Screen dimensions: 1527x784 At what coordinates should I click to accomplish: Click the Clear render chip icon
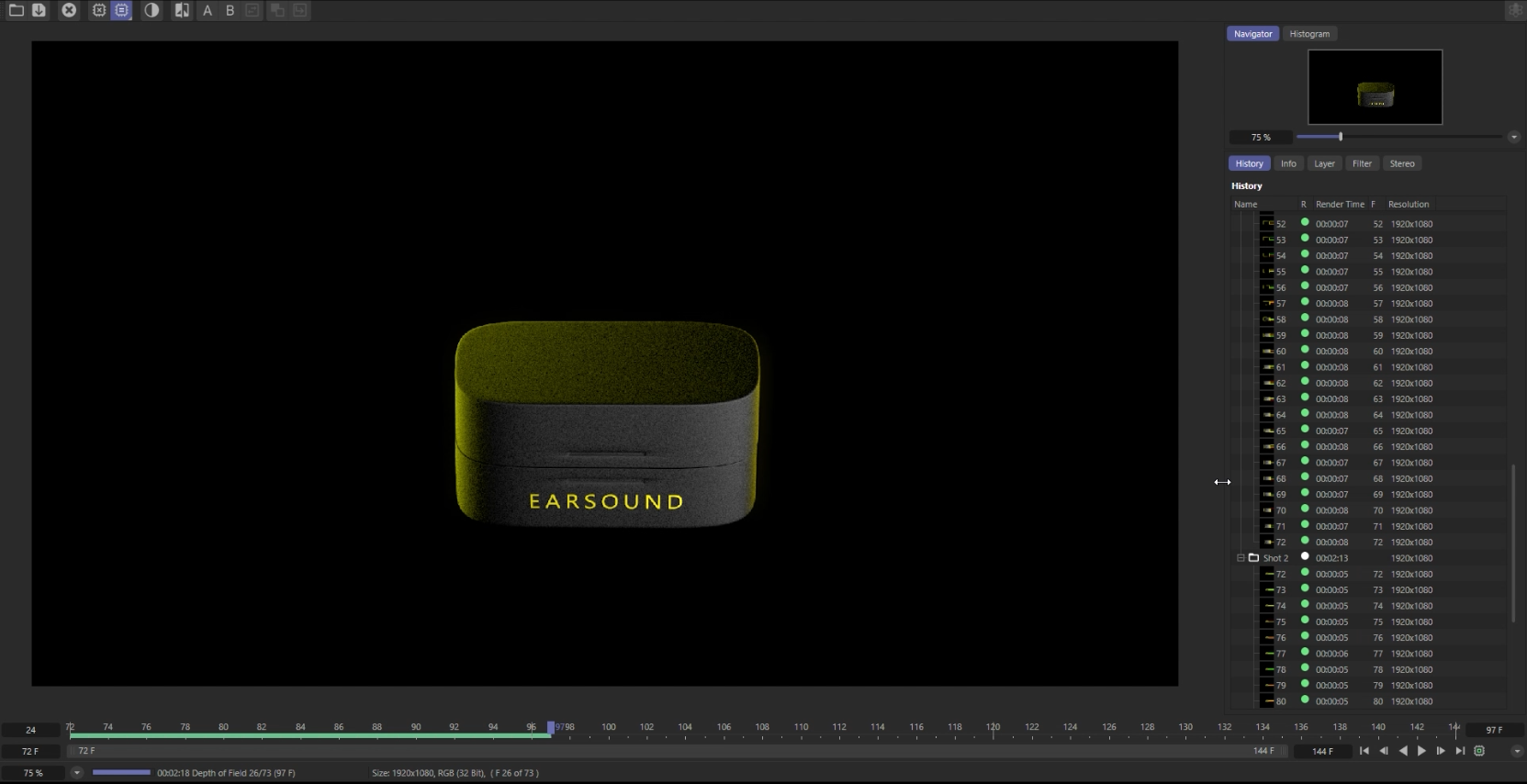tap(99, 10)
